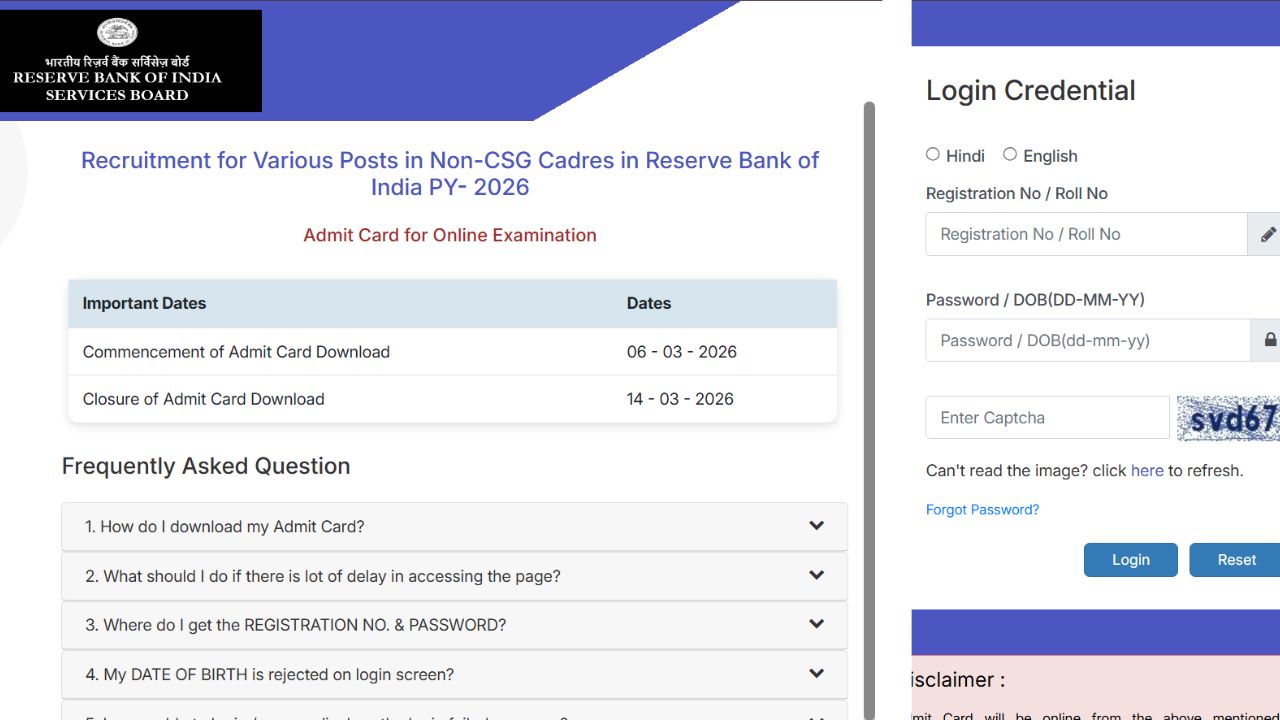Screen dimensions: 1280x720
Task: Click the 'Important Dates' table header
Action: (144, 303)
